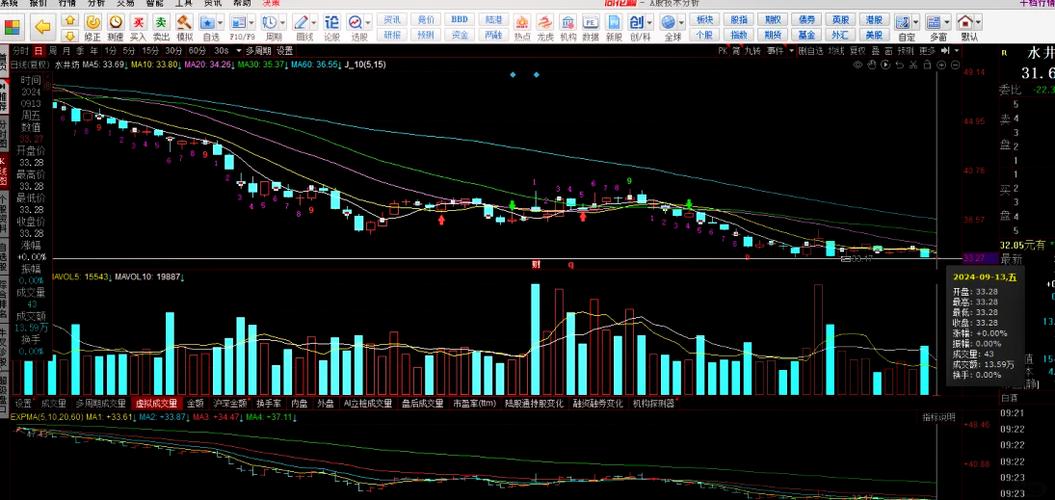Click the down arrow navigation icon
This screenshot has width=1055, height=500.
point(70,34)
